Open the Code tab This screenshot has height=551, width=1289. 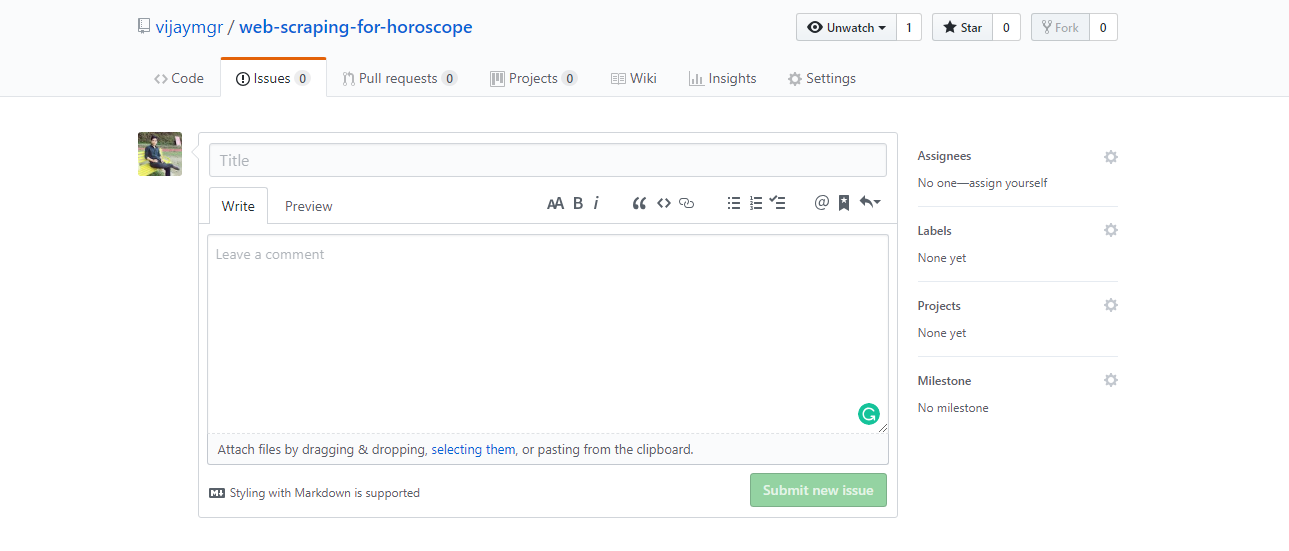179,78
